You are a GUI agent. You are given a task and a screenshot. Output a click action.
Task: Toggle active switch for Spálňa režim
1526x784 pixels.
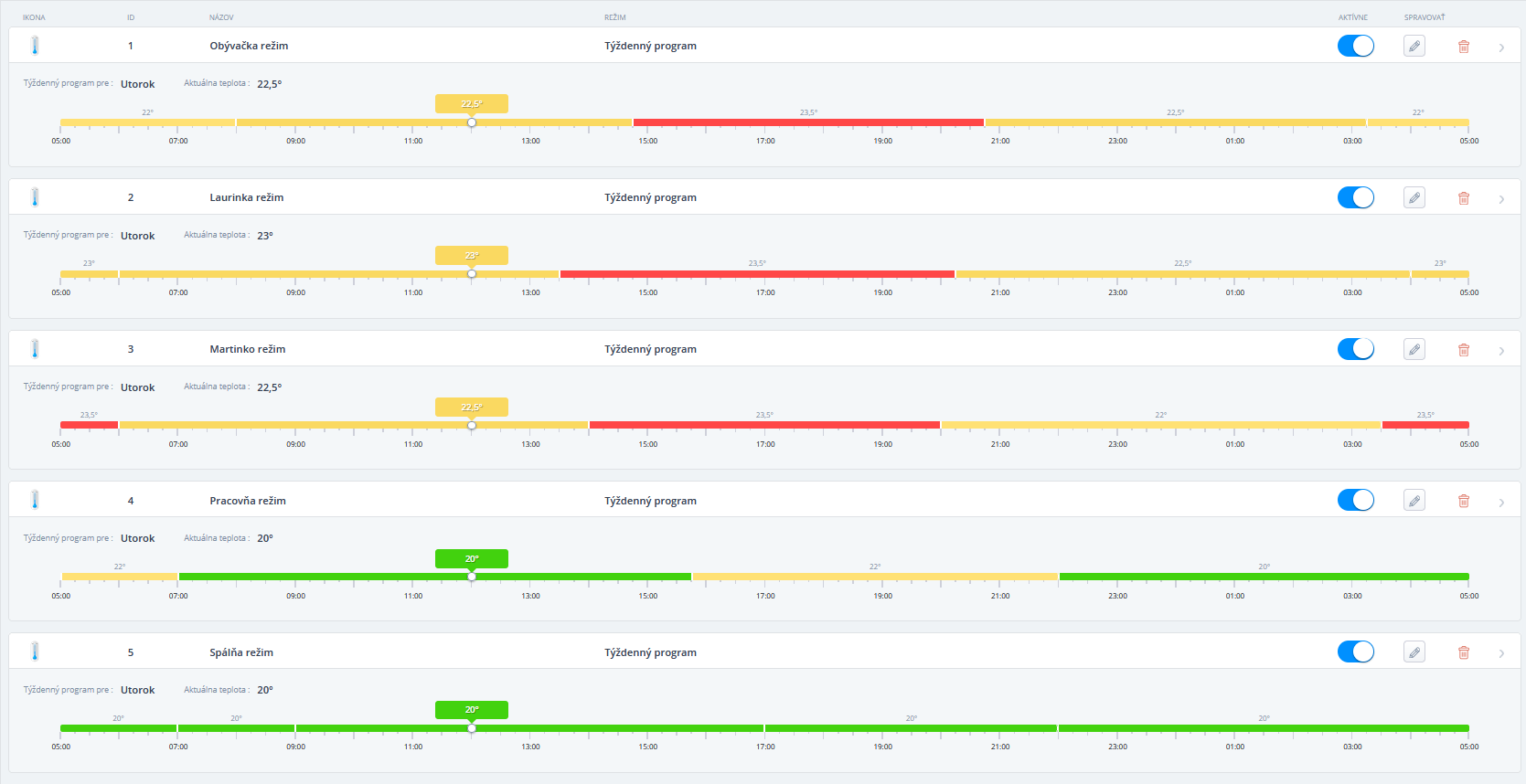(x=1355, y=652)
